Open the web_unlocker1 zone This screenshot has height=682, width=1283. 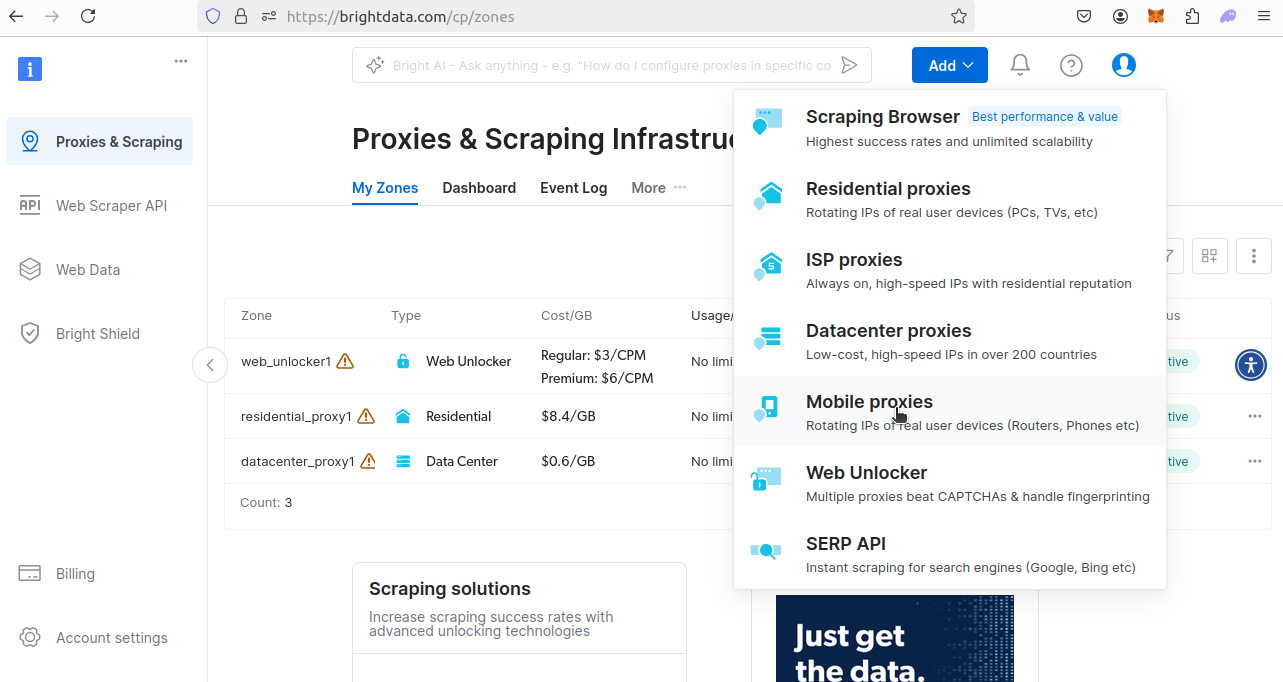(286, 361)
